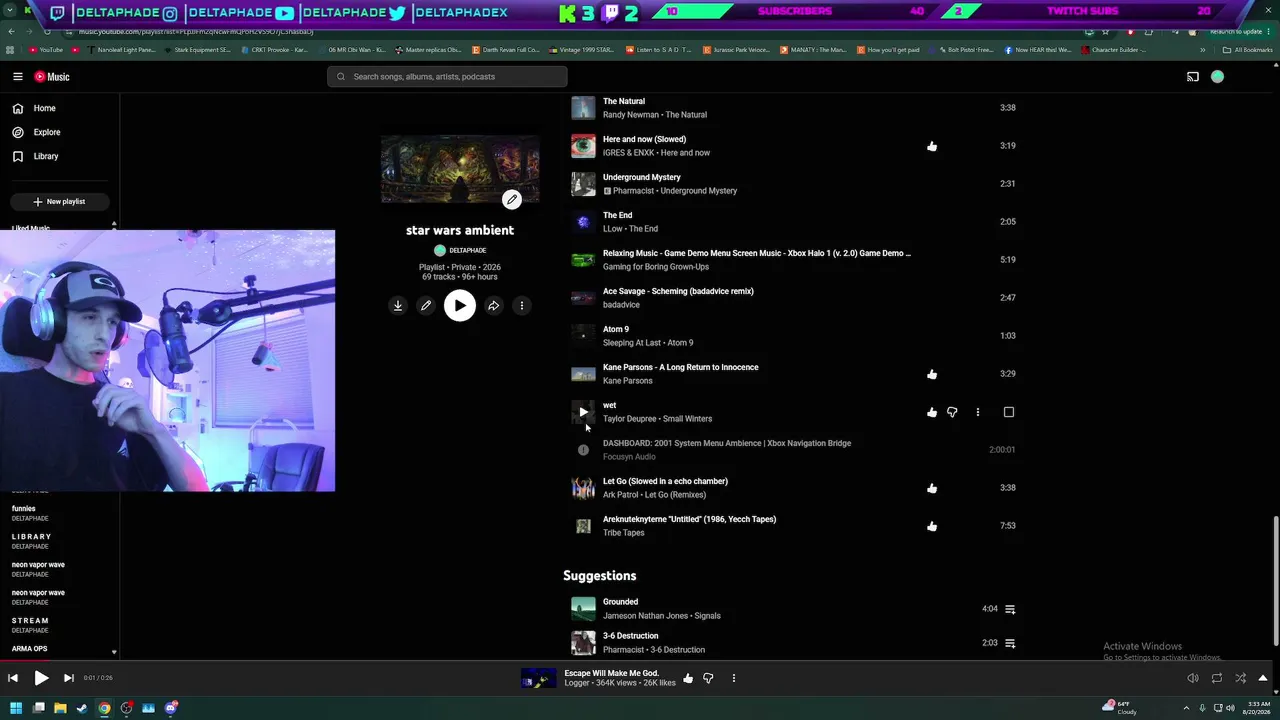Click the now playing song thumbnail
This screenshot has height=720, width=1280.
pyautogui.click(x=539, y=678)
